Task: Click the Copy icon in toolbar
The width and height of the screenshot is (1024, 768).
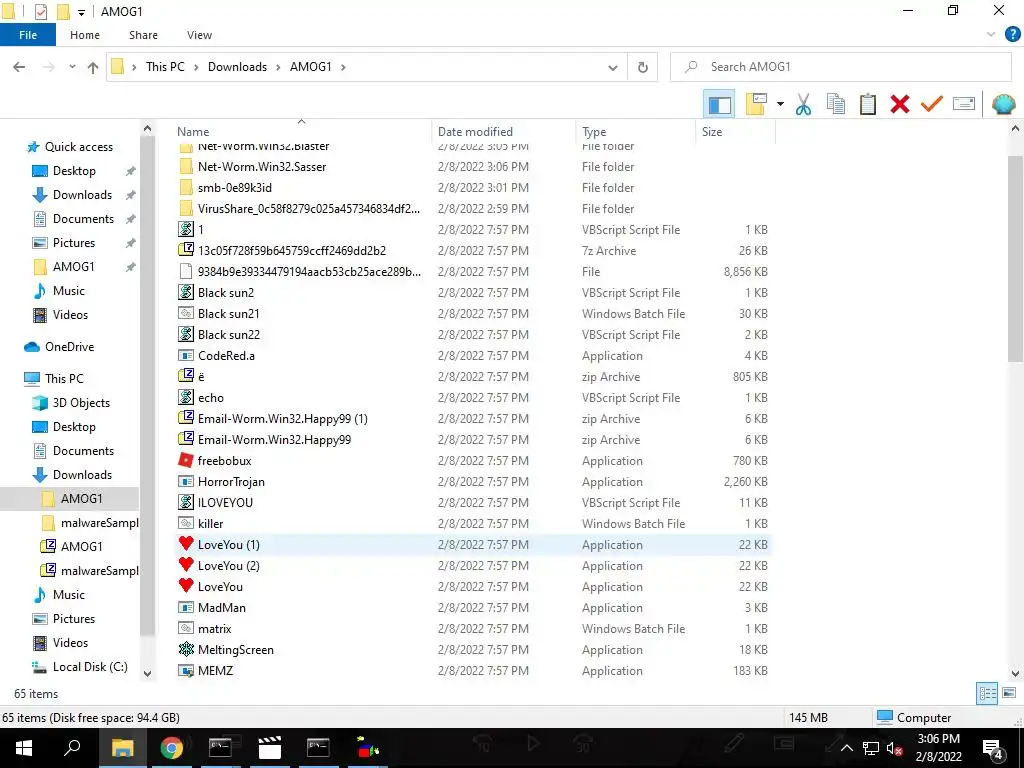Action: coord(835,104)
